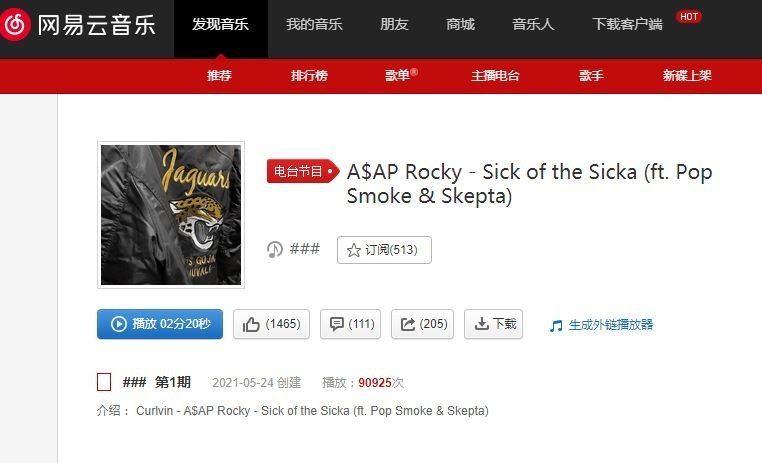Switch to 我的音乐 in top navigation

pos(314,24)
